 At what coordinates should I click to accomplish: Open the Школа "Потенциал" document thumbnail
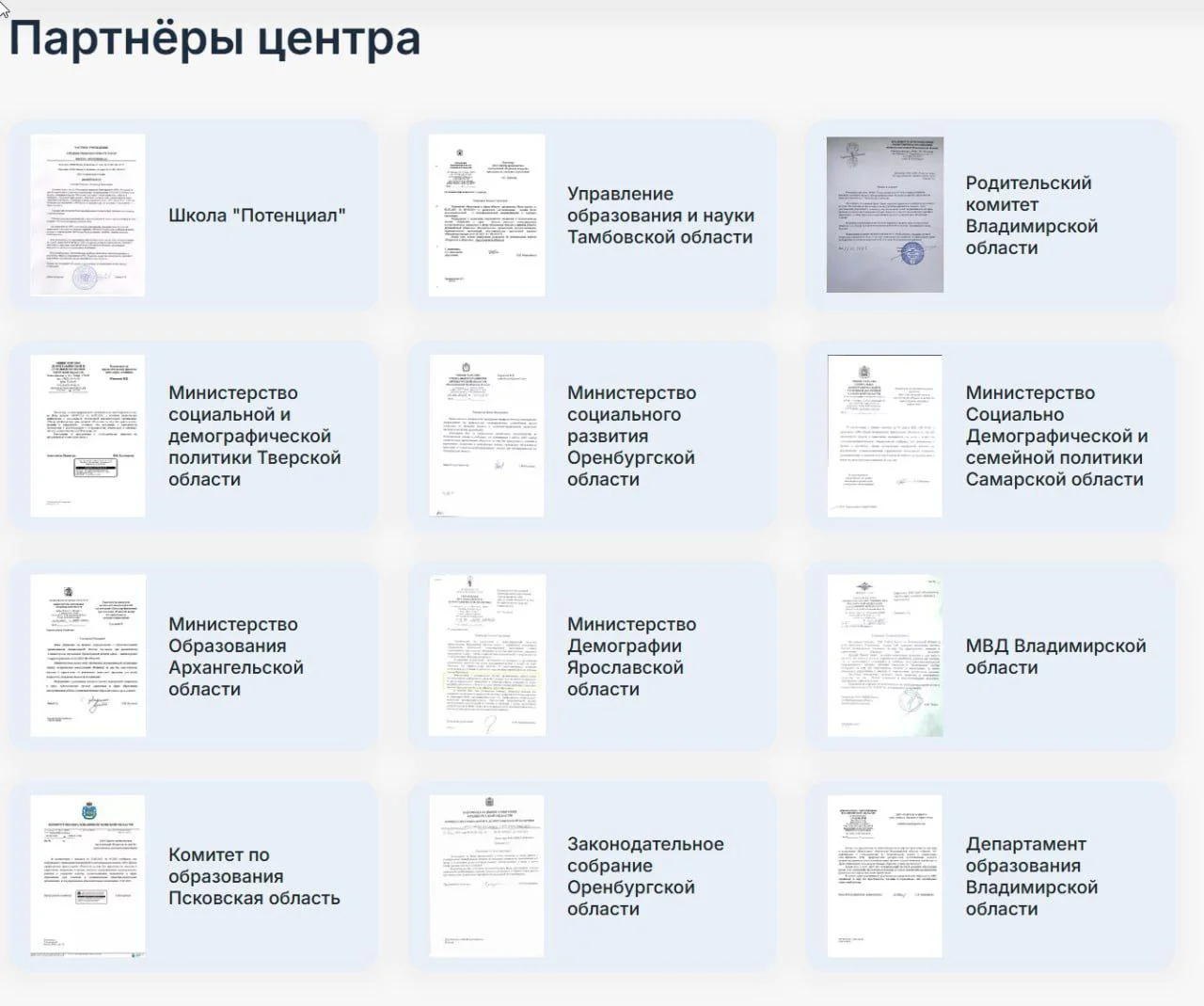coord(87,216)
